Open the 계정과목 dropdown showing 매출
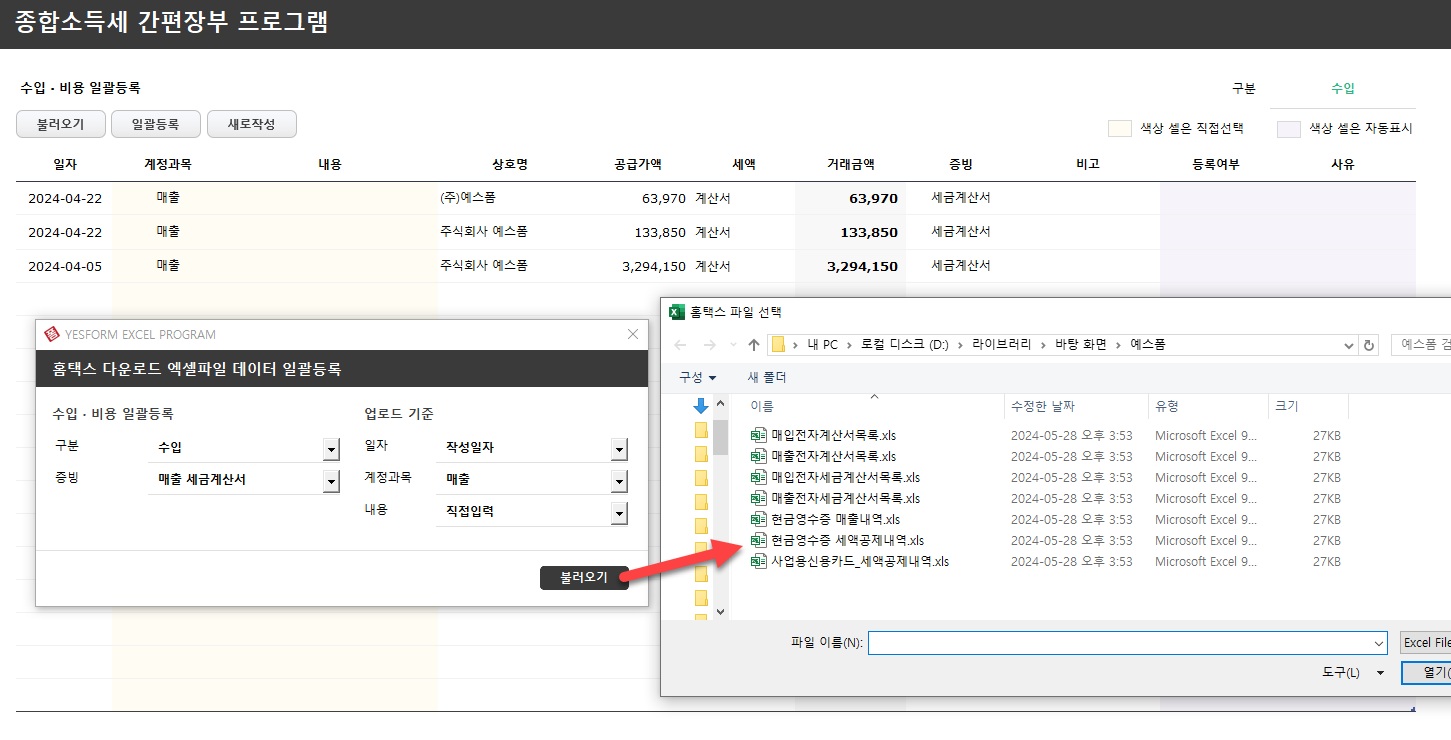Image resolution: width=1451 pixels, height=740 pixels. pos(620,481)
